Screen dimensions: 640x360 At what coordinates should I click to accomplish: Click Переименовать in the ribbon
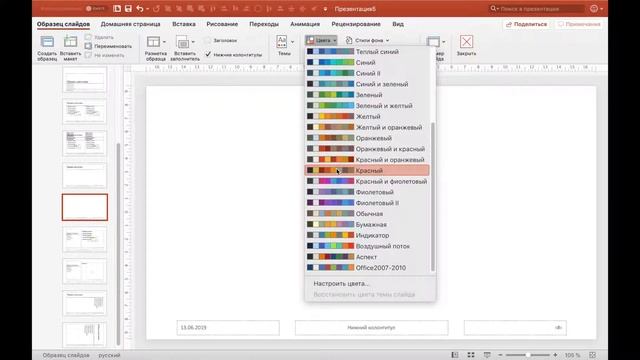[109, 46]
